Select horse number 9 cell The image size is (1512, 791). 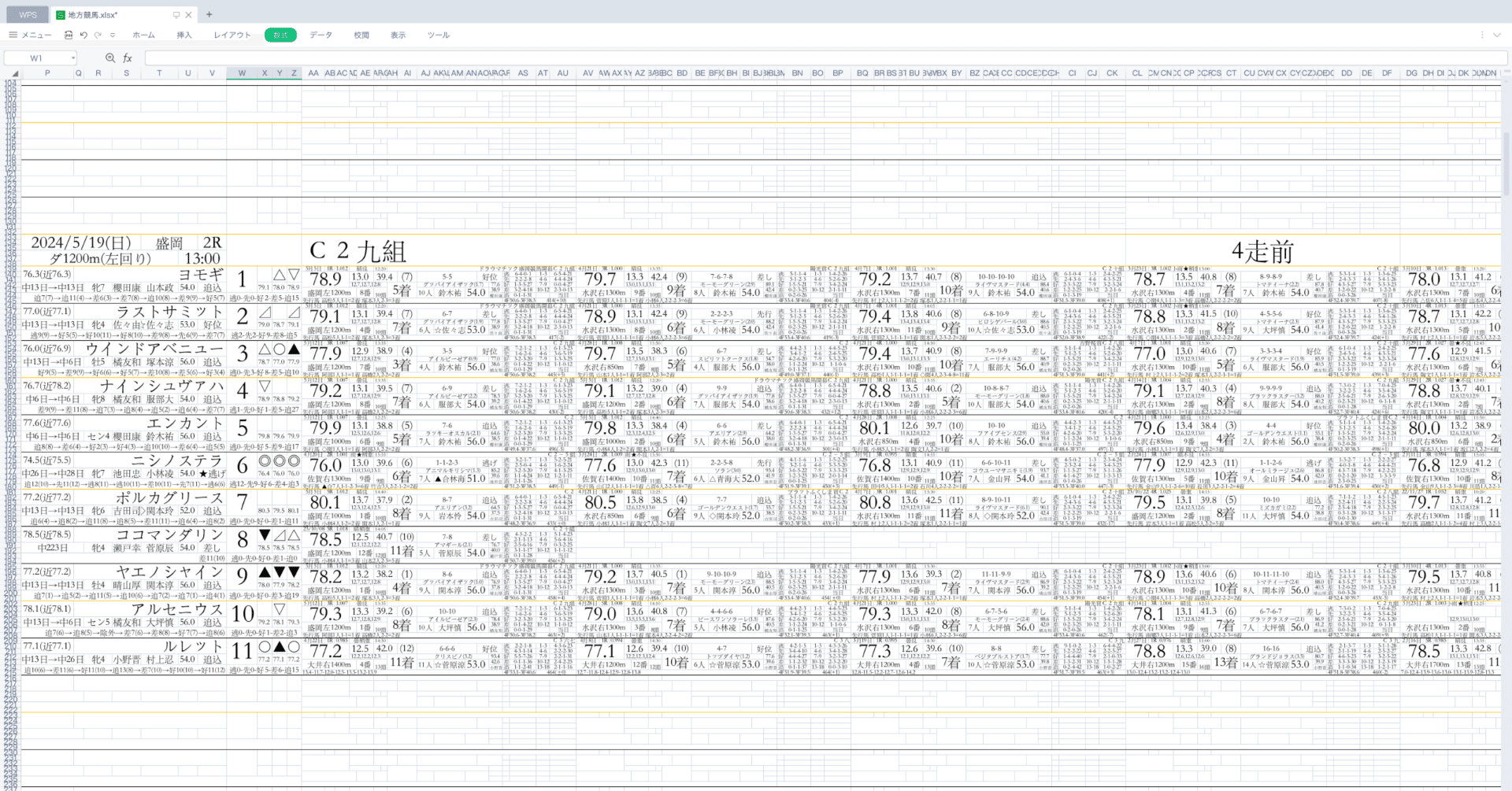click(243, 577)
